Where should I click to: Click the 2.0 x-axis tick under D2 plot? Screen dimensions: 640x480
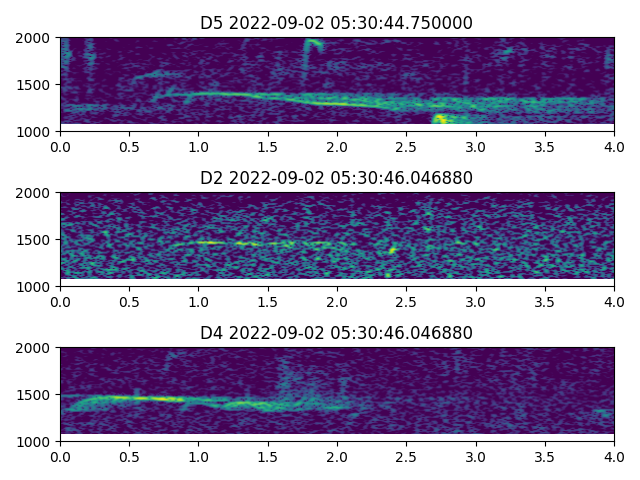[x=337, y=301]
